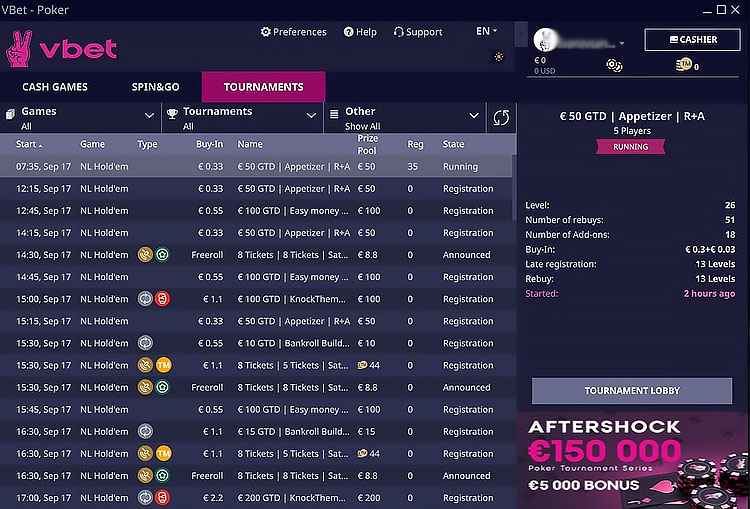
Task: Open the Cashier
Action: click(x=692, y=40)
